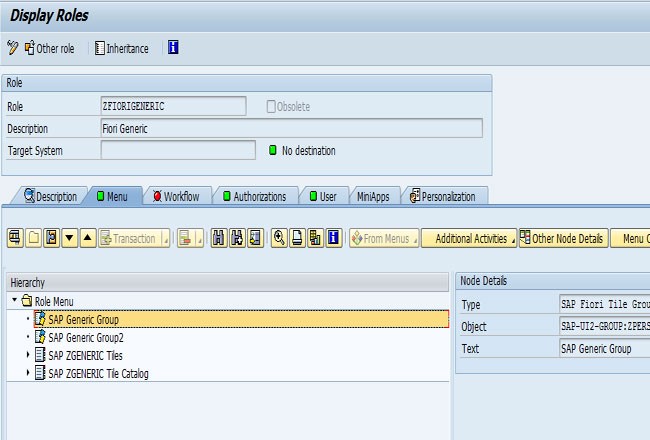Image resolution: width=650 pixels, height=440 pixels.
Task: Select the green No destination status indicator
Action: [x=272, y=150]
